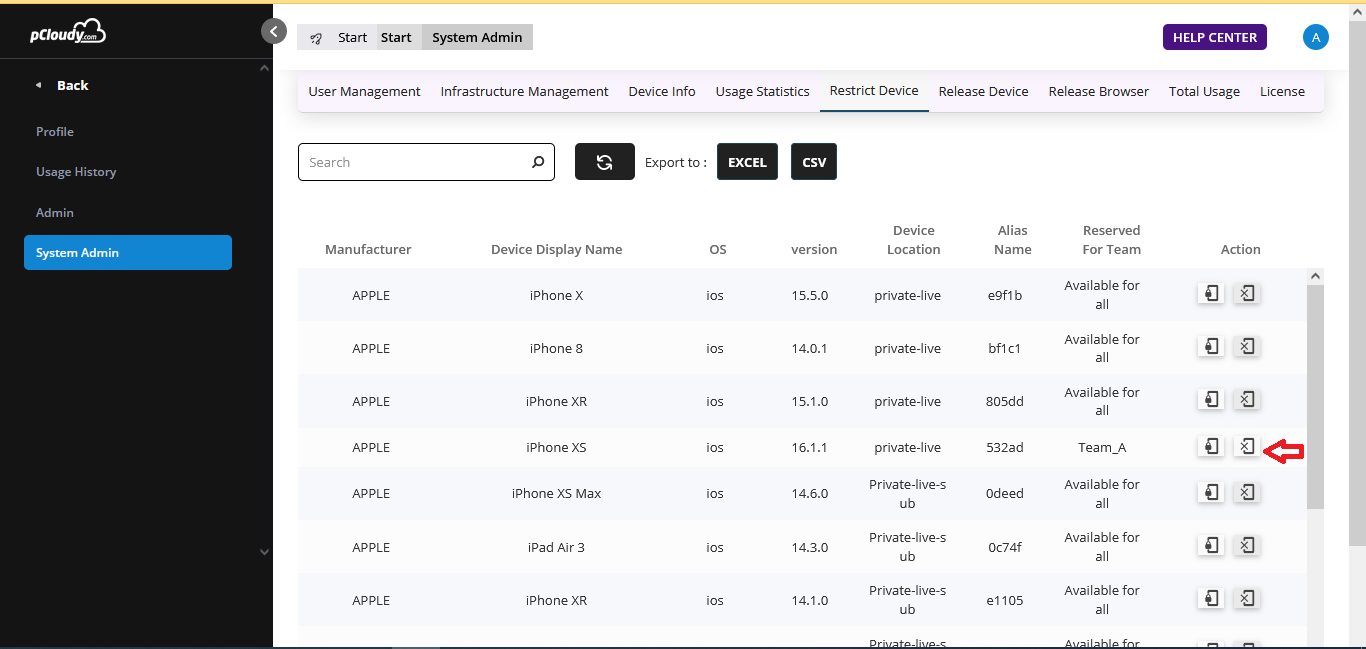Click the refresh icon button beside search
Image resolution: width=1366 pixels, height=649 pixels.
point(604,162)
